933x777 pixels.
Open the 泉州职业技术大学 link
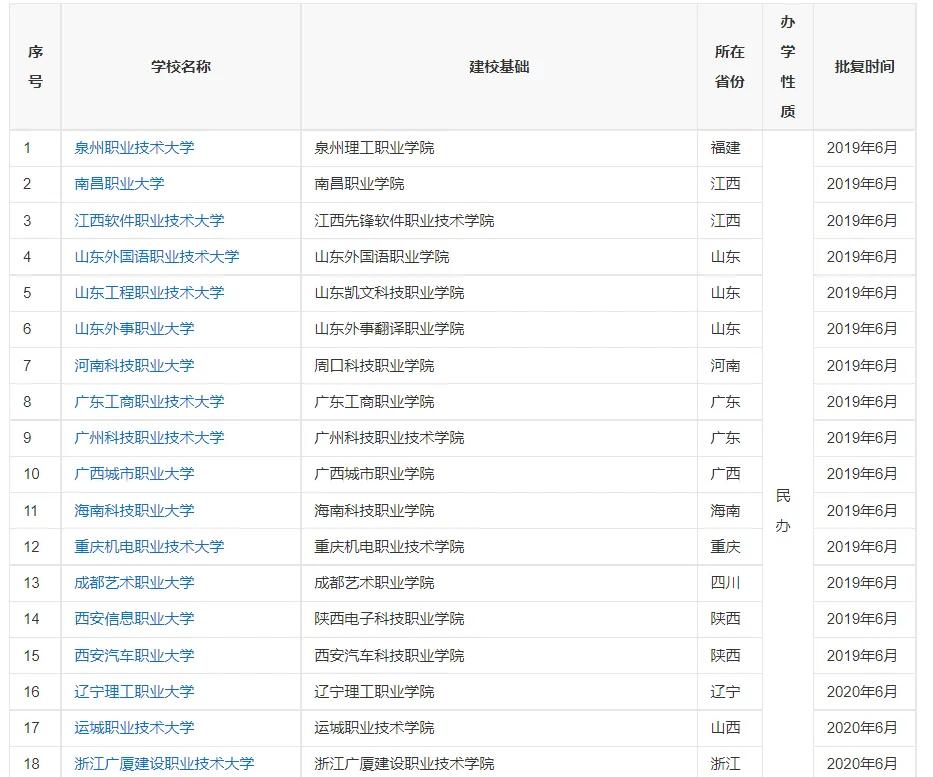(135, 147)
